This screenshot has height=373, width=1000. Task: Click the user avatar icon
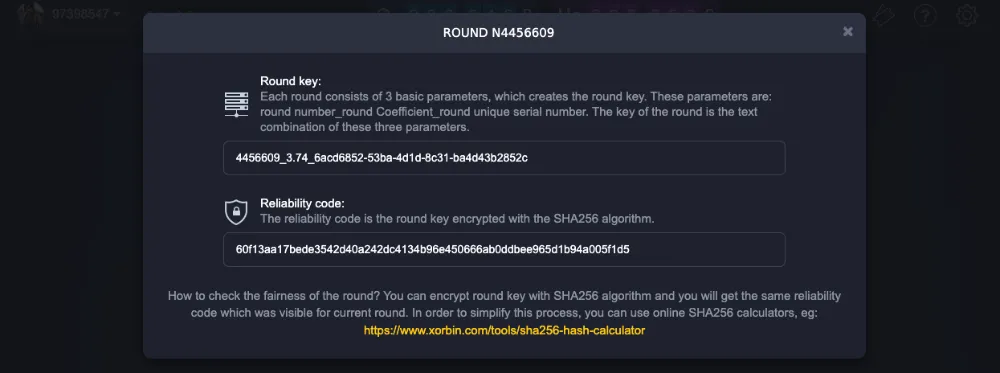point(31,13)
